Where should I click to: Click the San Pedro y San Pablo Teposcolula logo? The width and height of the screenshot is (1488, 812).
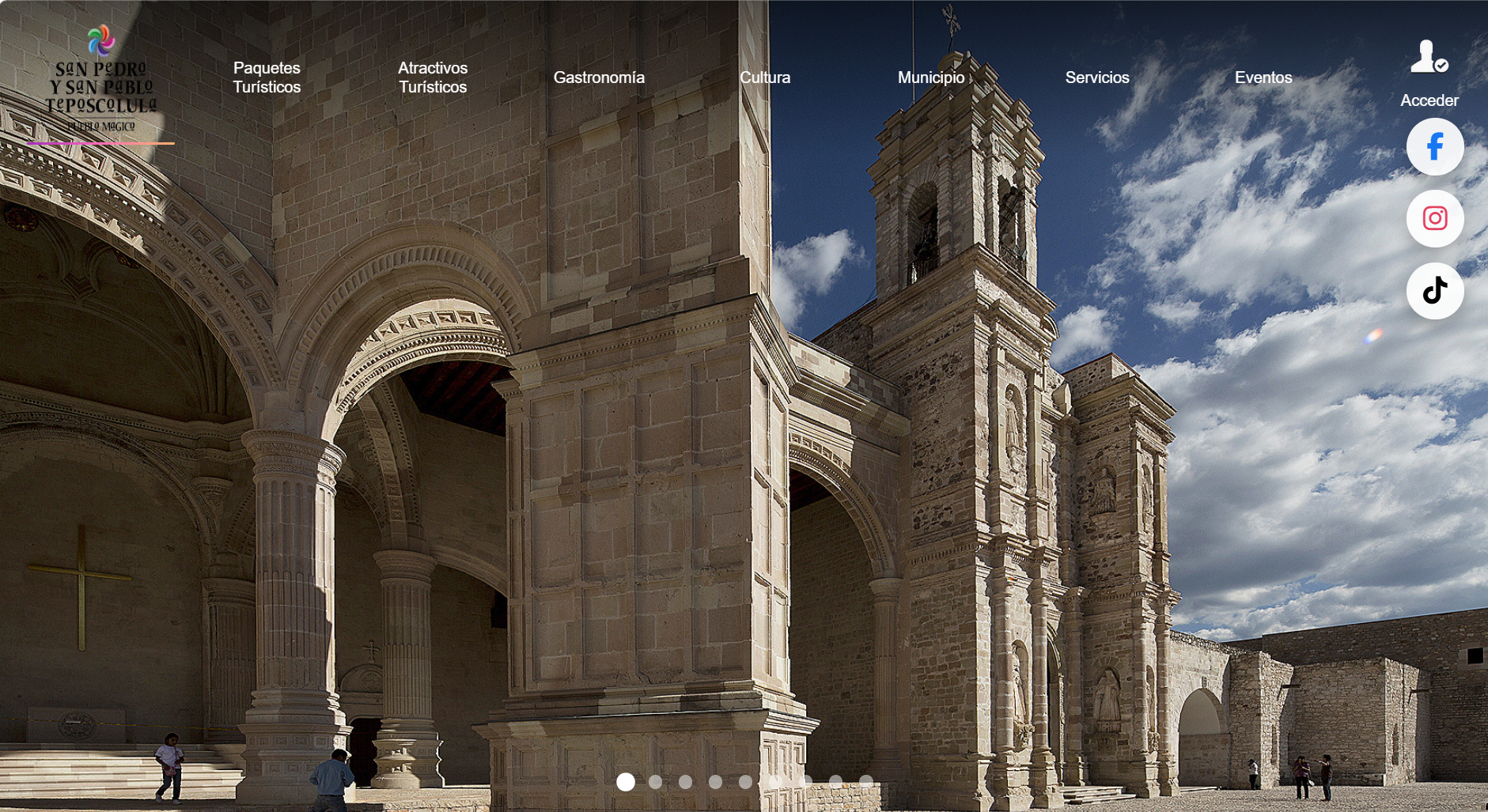(100, 79)
